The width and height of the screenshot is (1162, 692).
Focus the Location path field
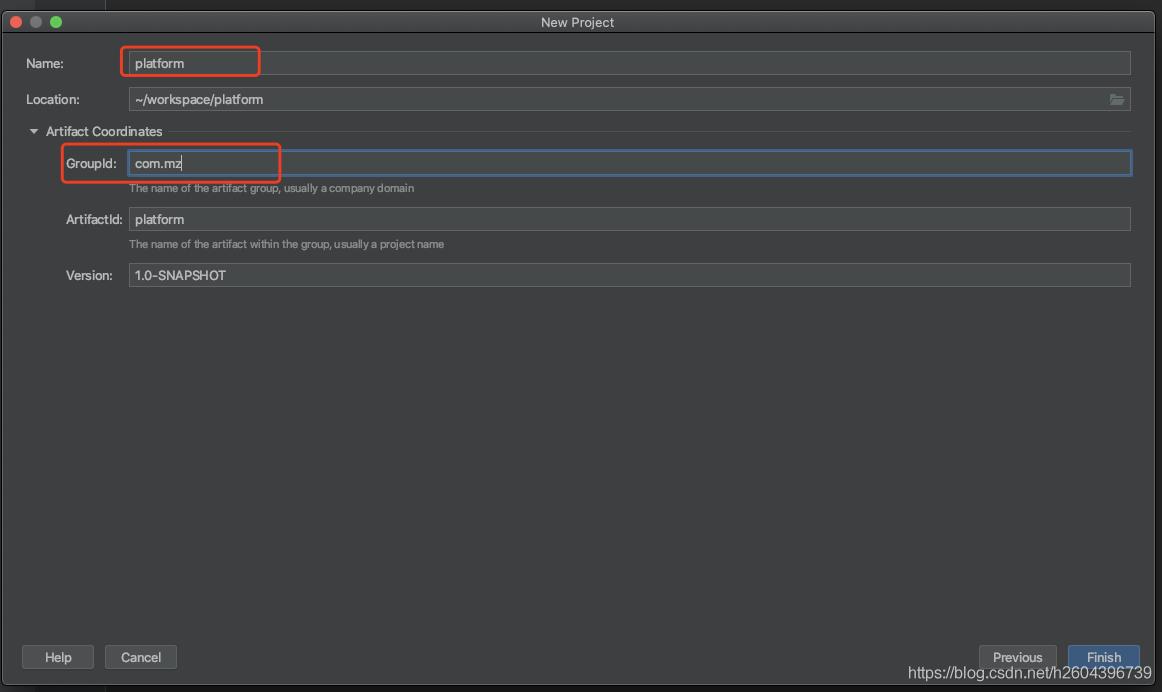[615, 99]
